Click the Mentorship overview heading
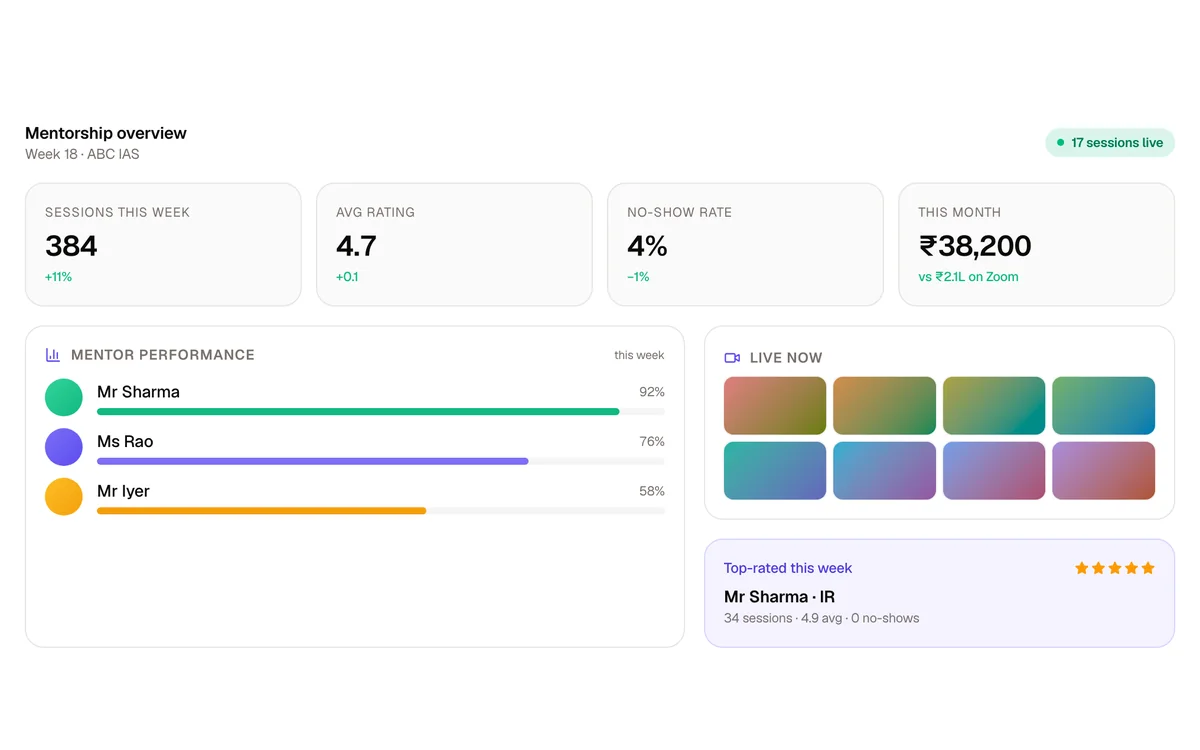 pos(106,133)
